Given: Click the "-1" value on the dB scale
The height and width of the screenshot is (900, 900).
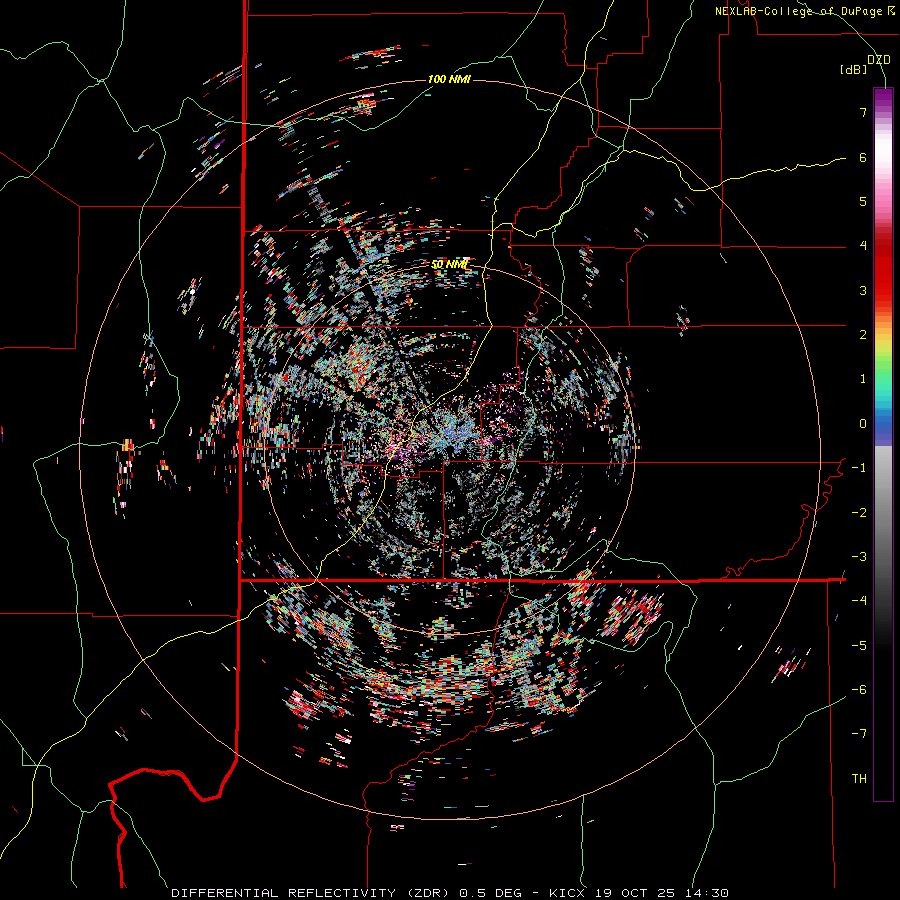Looking at the screenshot, I should click(859, 468).
